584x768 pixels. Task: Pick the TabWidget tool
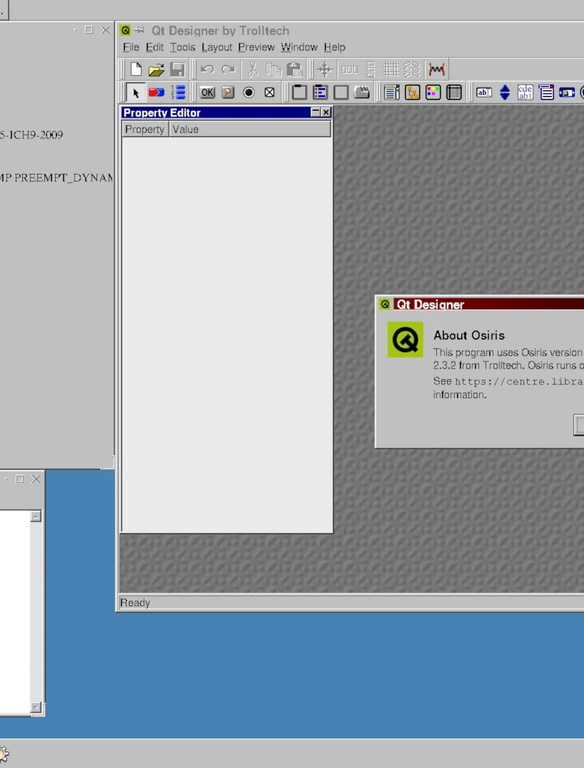[362, 93]
